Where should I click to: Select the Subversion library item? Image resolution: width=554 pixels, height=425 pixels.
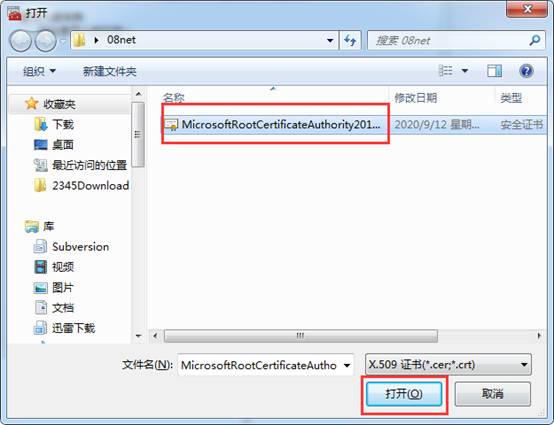(71, 247)
